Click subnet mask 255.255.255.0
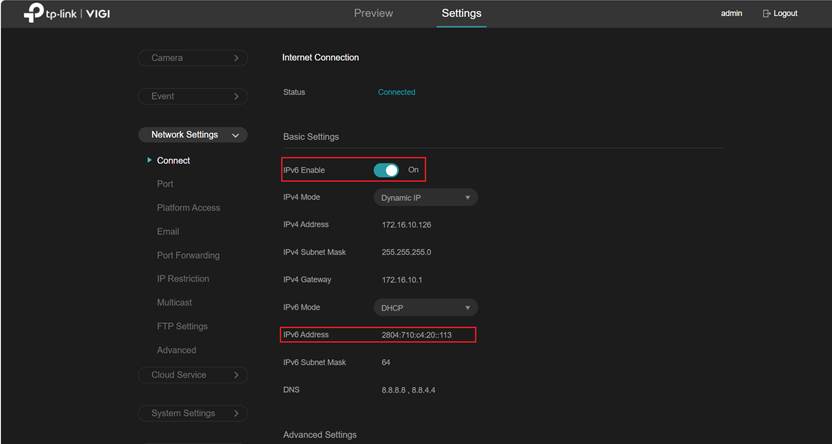This screenshot has height=444, width=832. coord(406,253)
